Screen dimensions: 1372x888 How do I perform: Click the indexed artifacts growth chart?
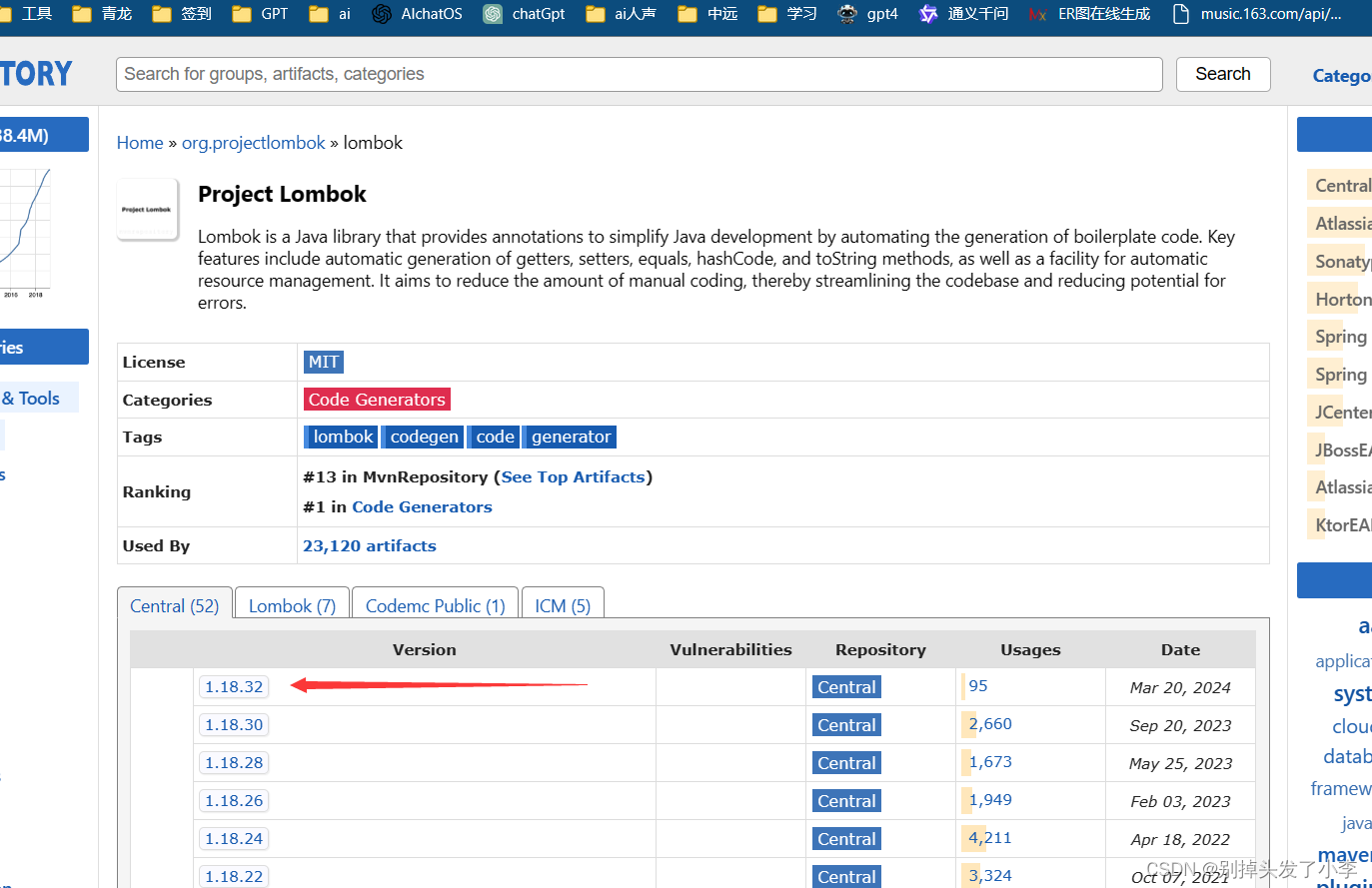click(x=25, y=233)
